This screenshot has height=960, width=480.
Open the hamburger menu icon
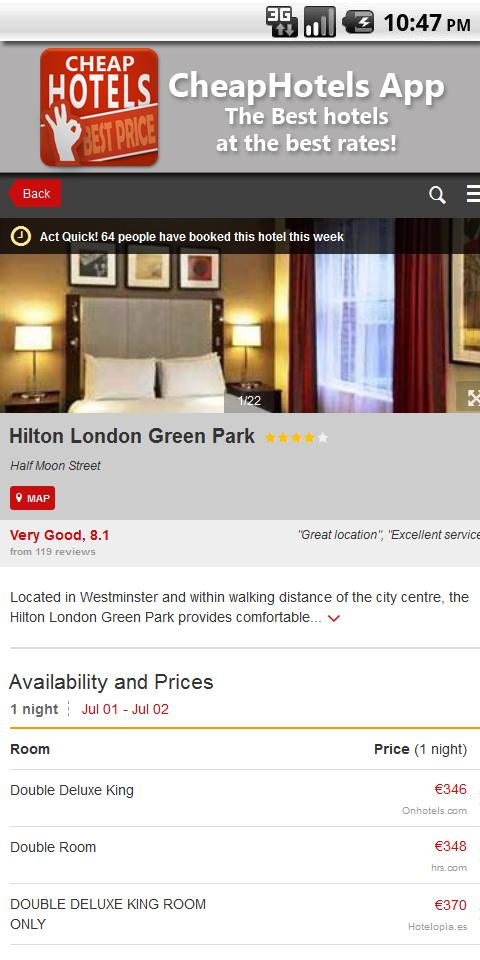[473, 194]
